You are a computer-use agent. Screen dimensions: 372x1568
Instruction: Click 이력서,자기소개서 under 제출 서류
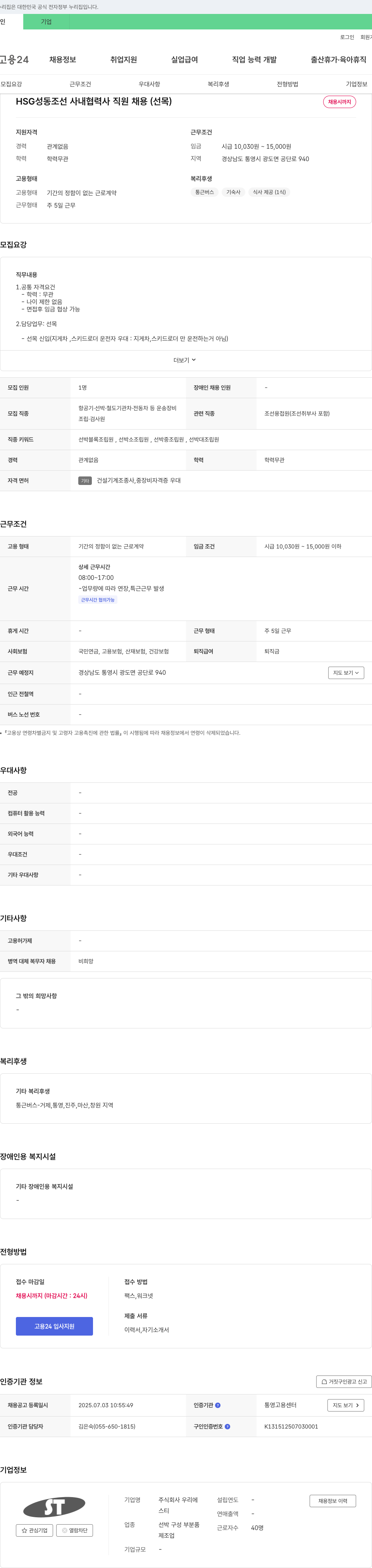coord(147,1330)
